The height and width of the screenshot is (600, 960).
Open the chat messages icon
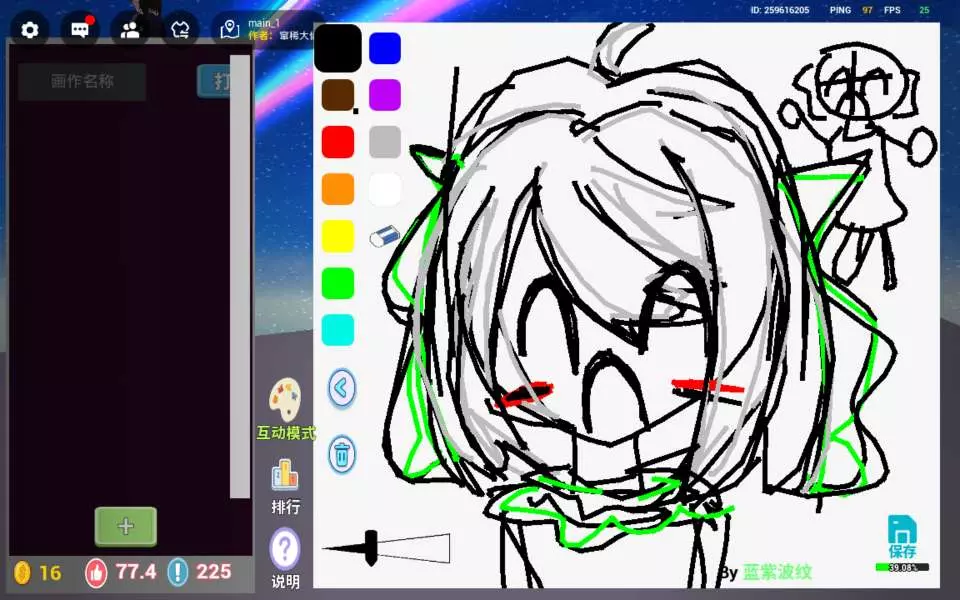(x=80, y=30)
